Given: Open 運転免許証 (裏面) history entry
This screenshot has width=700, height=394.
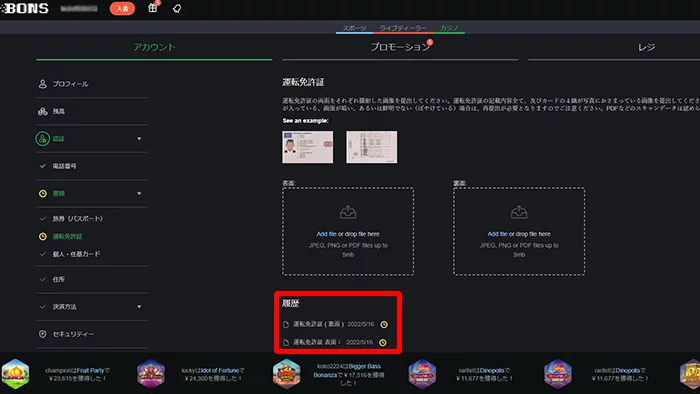Looking at the screenshot, I should click(318, 324).
